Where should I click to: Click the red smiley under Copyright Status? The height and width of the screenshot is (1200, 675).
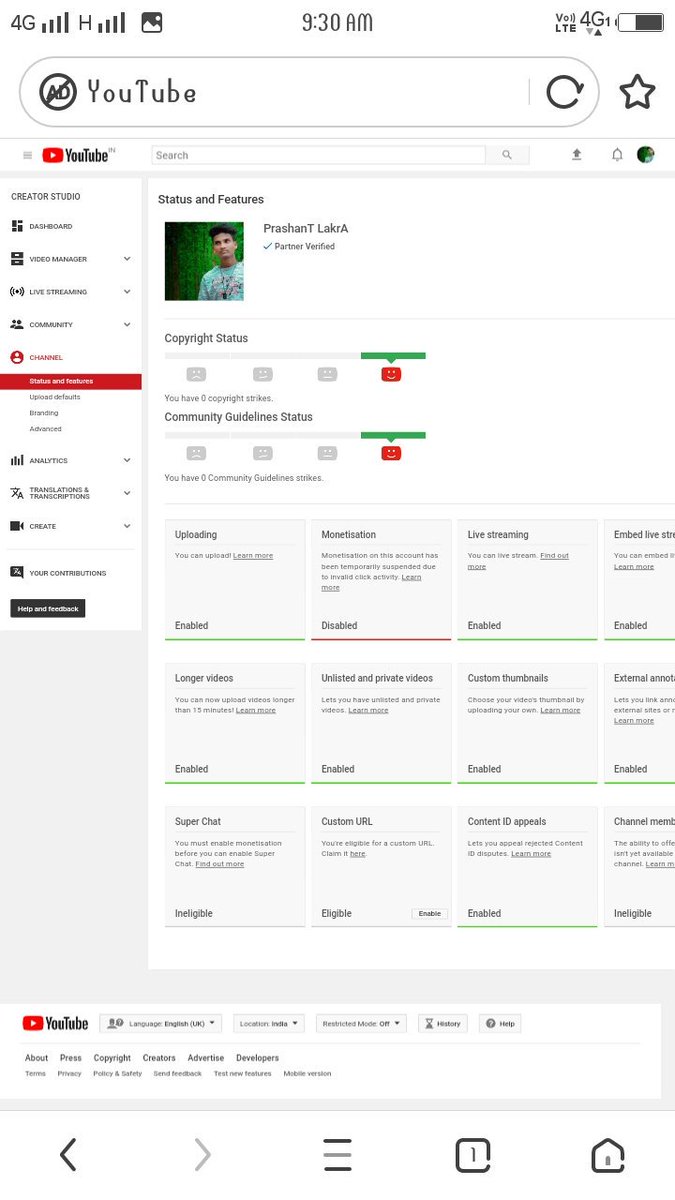[391, 374]
